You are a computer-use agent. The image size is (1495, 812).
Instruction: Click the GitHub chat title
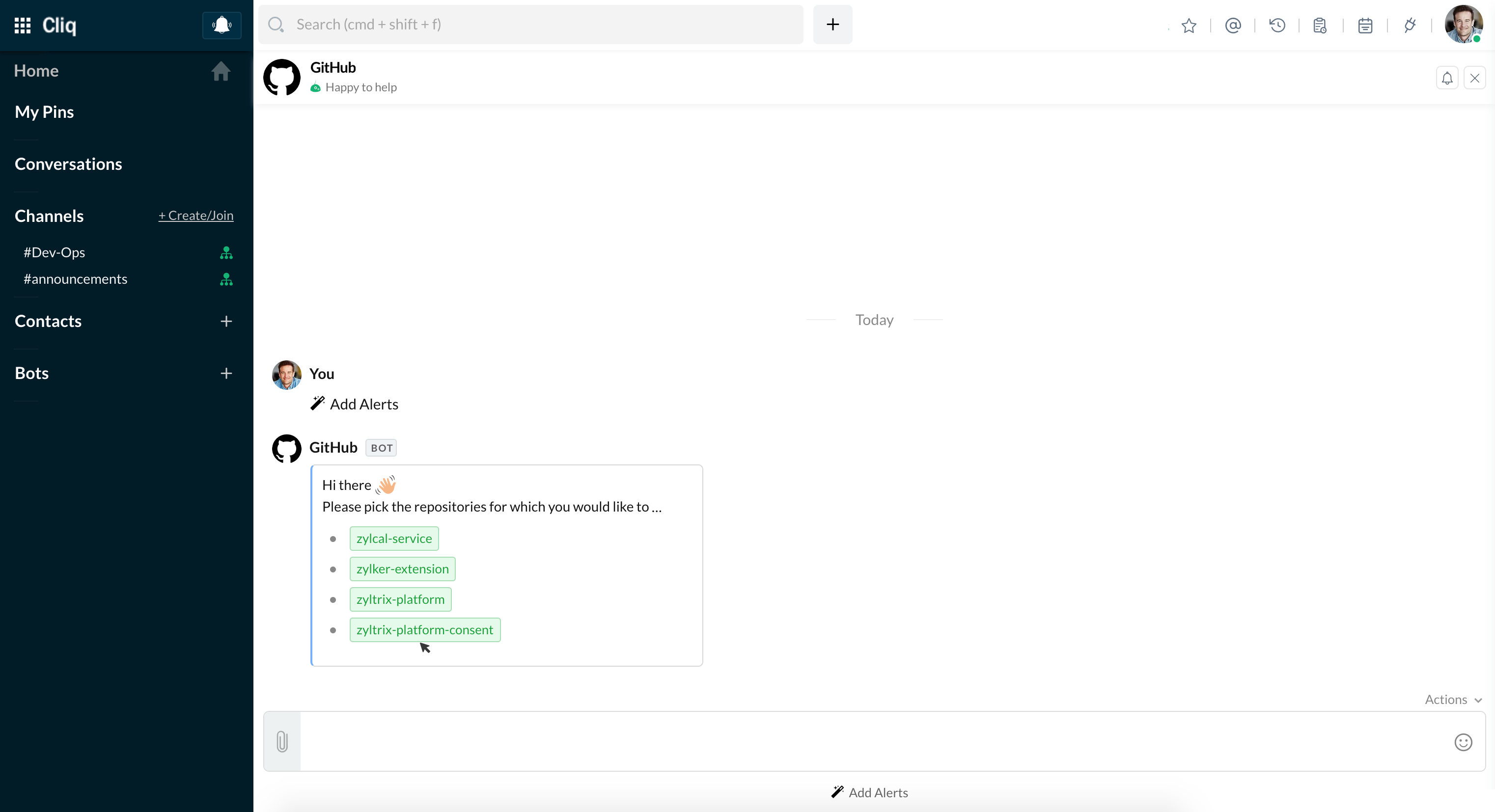[x=333, y=68]
